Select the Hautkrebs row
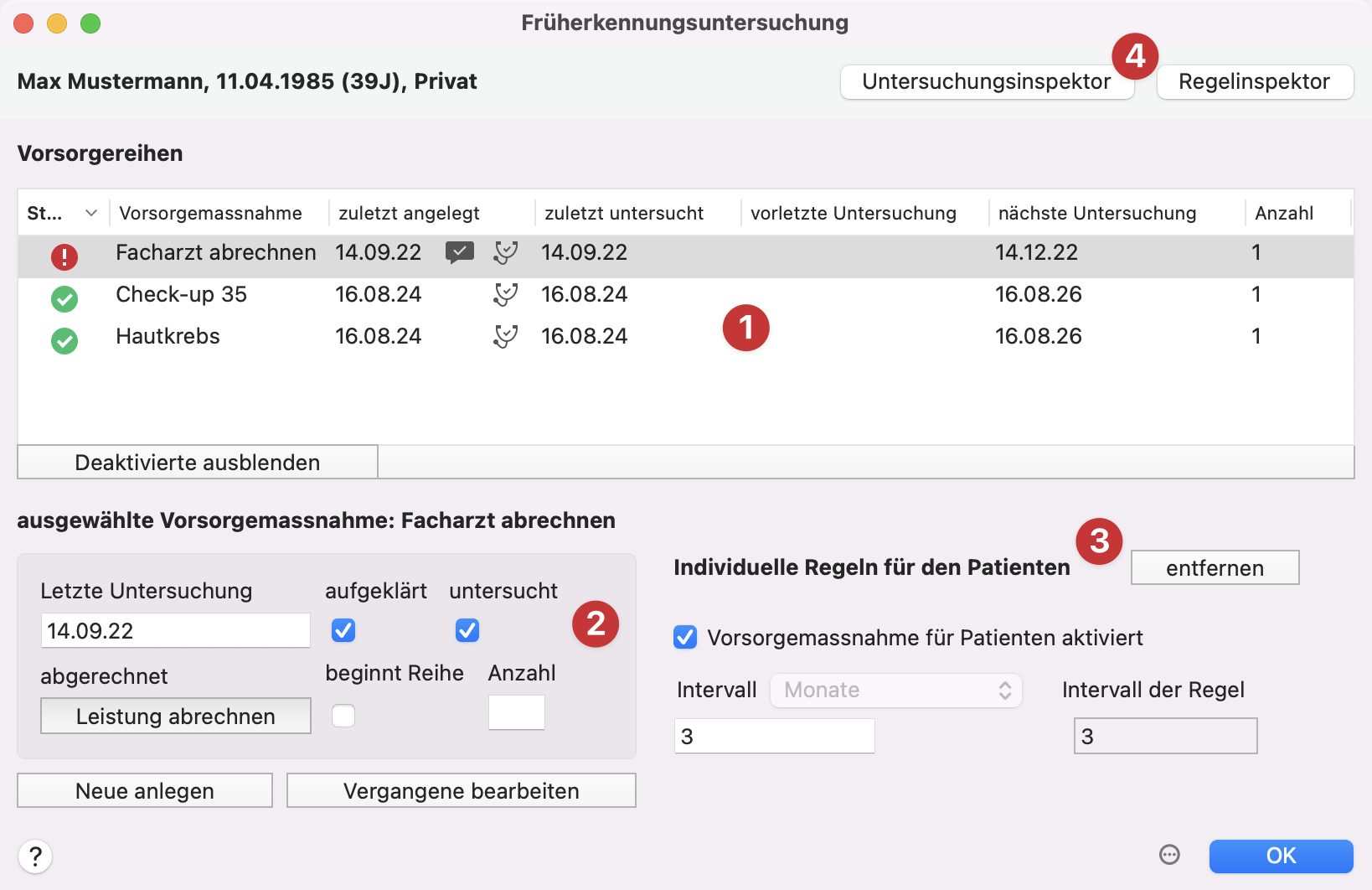Image resolution: width=1372 pixels, height=890 pixels. coord(686,340)
